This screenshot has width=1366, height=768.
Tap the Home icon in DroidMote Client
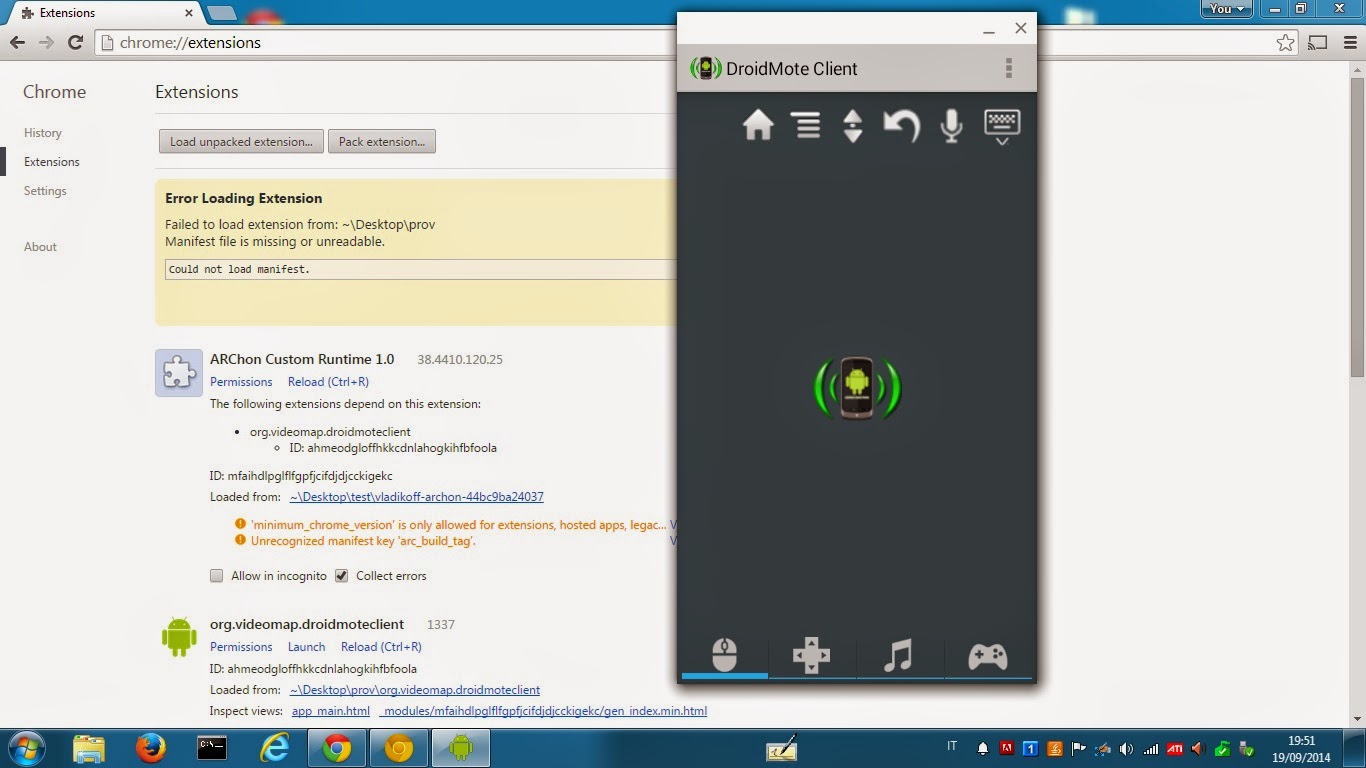pyautogui.click(x=758, y=125)
